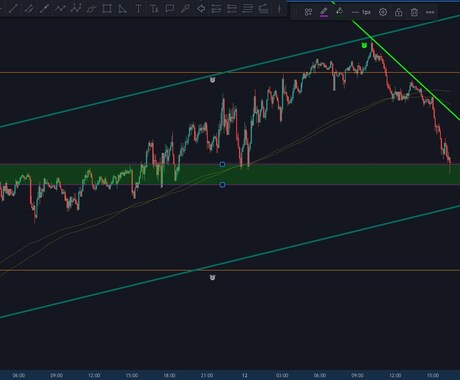Select the triangle shape tool
Screen dimensions: 460x380
click(123, 9)
